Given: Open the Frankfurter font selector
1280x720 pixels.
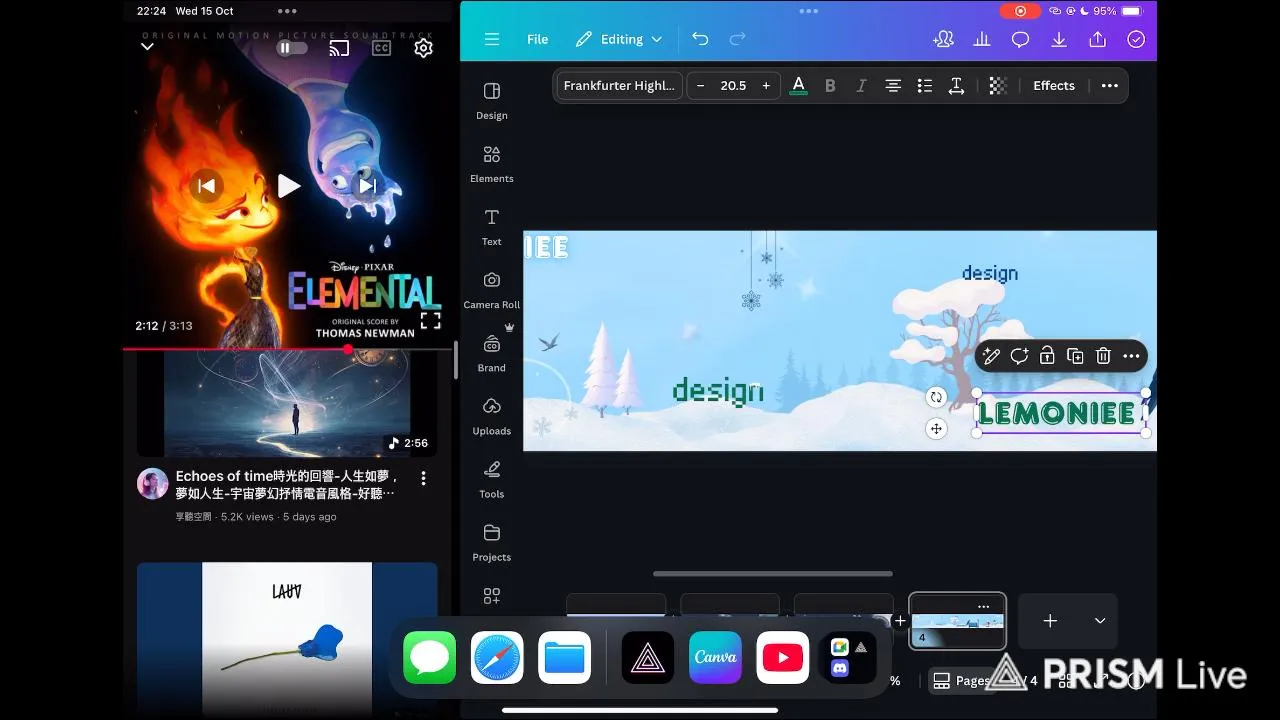Looking at the screenshot, I should 619,86.
